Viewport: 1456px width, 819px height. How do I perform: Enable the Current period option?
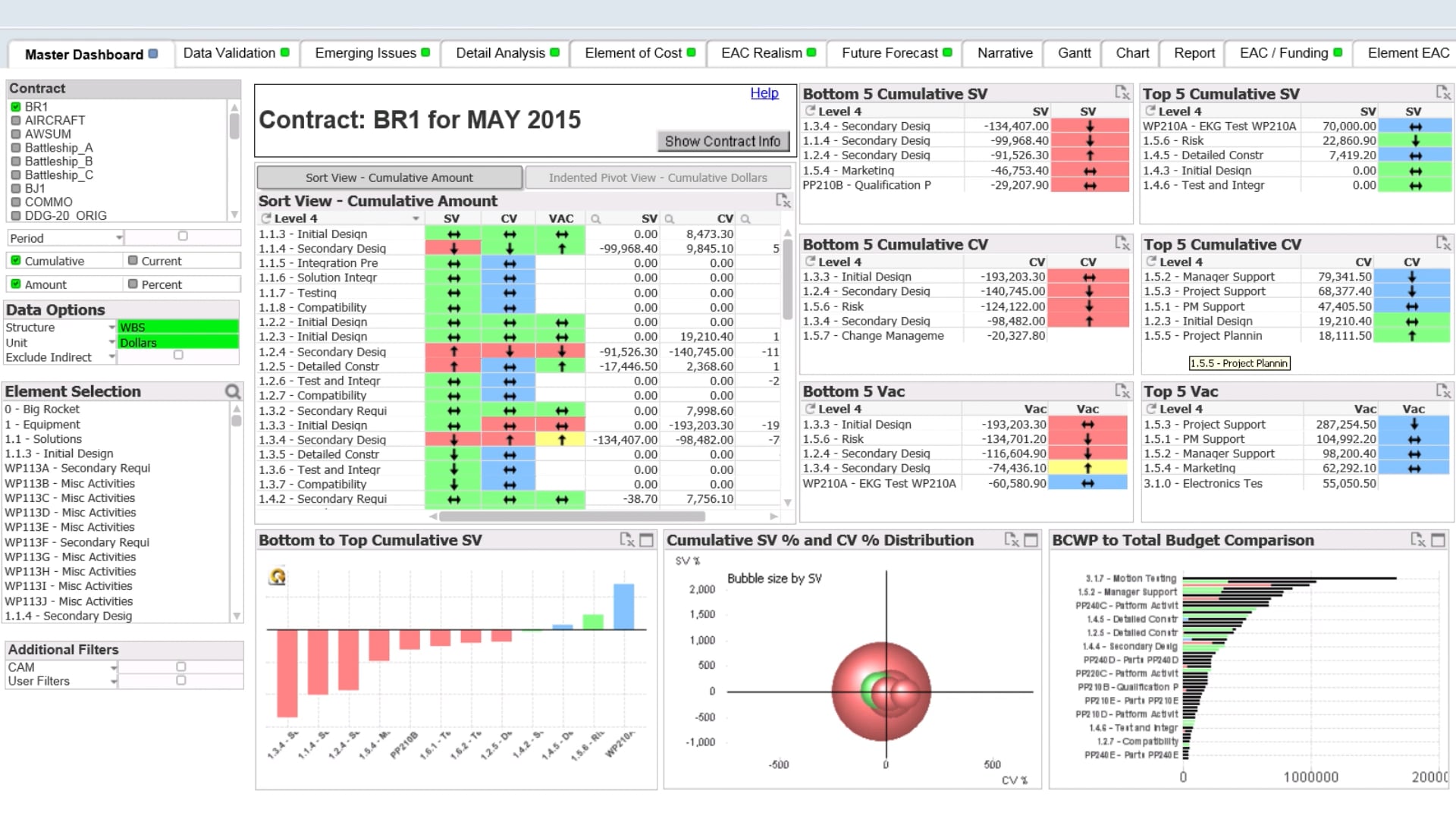133,261
